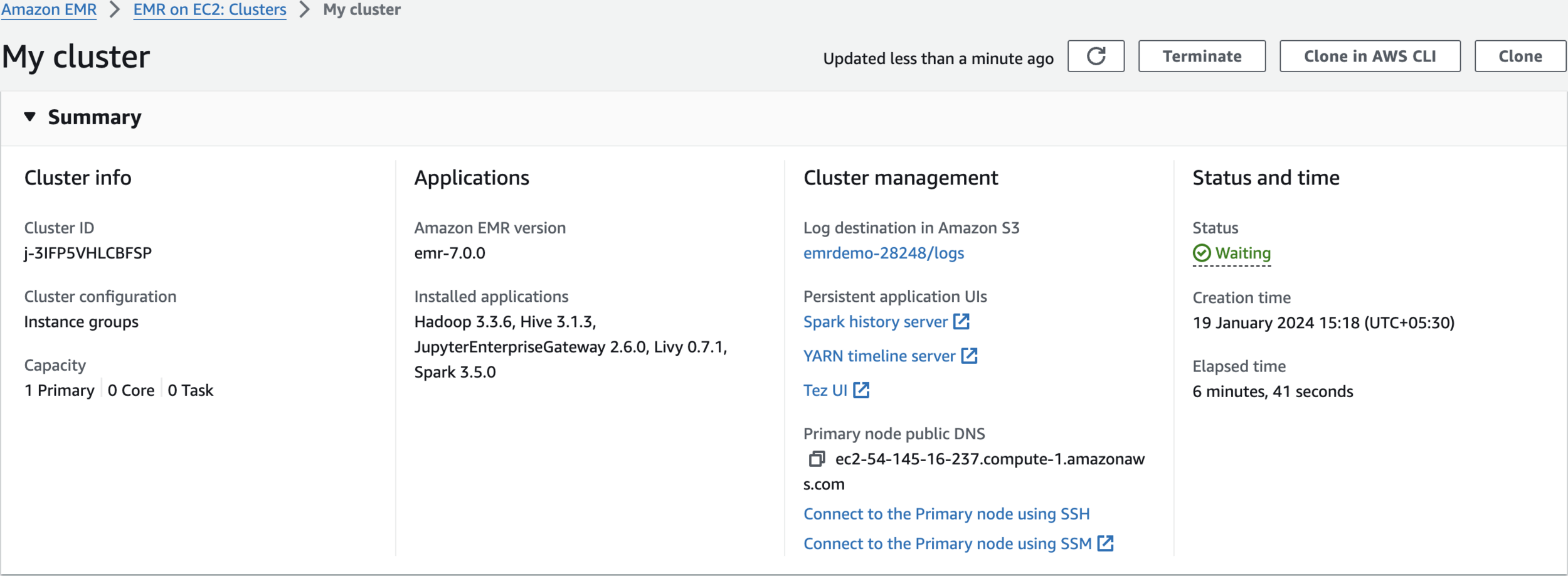
Task: Terminate the cluster
Action: tap(1202, 56)
